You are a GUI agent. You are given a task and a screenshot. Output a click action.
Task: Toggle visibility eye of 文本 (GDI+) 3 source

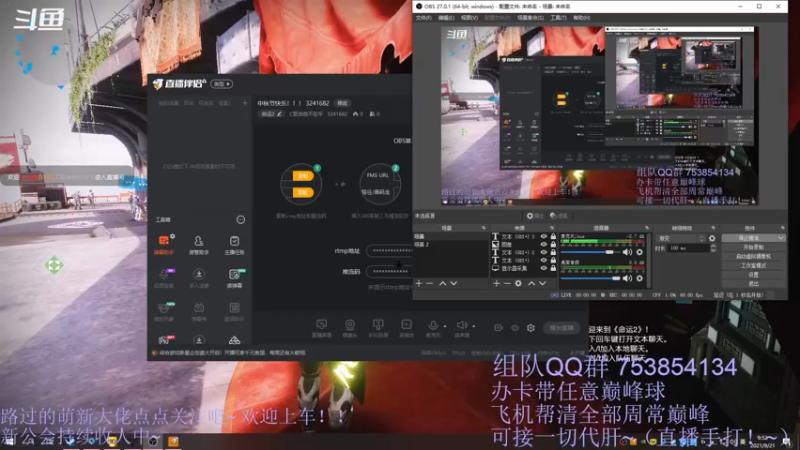pos(544,237)
